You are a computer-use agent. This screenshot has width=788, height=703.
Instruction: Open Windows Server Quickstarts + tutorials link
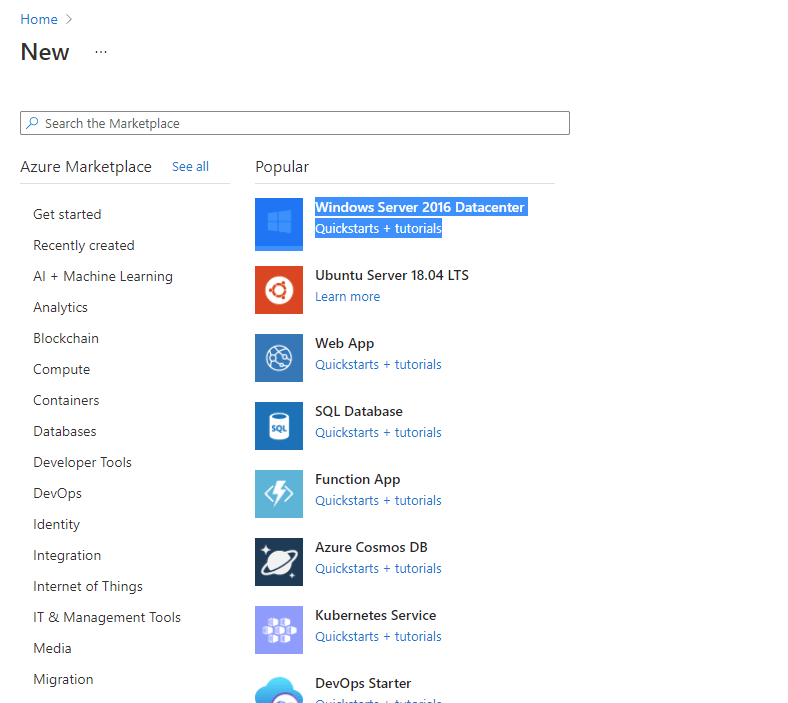click(x=378, y=229)
